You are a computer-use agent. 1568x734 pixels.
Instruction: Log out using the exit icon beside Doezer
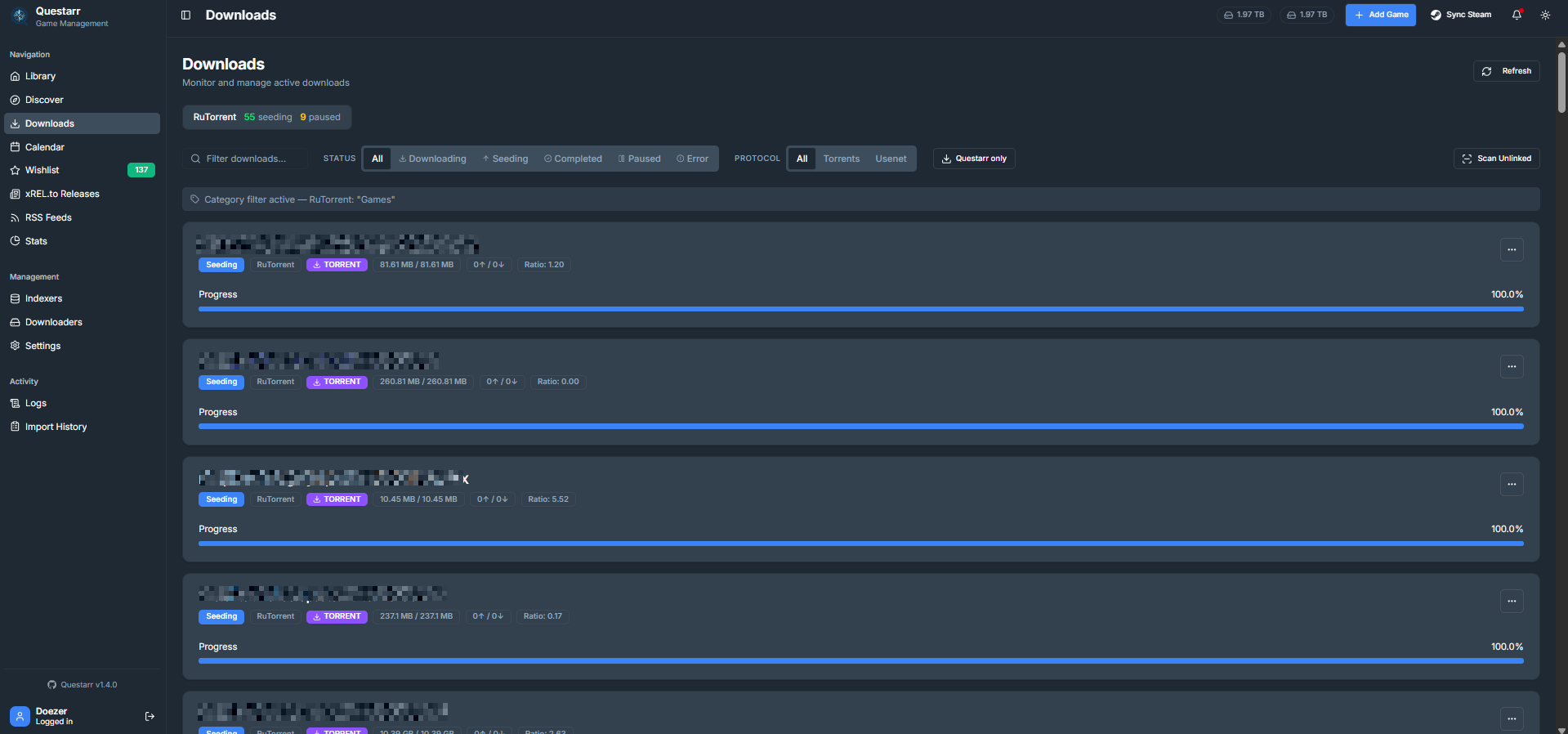[150, 716]
